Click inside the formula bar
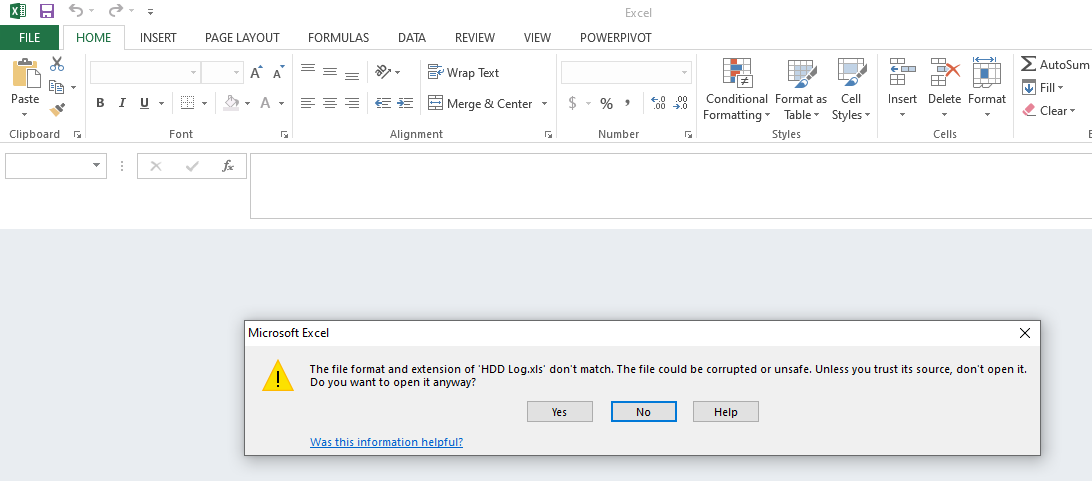 tap(671, 185)
